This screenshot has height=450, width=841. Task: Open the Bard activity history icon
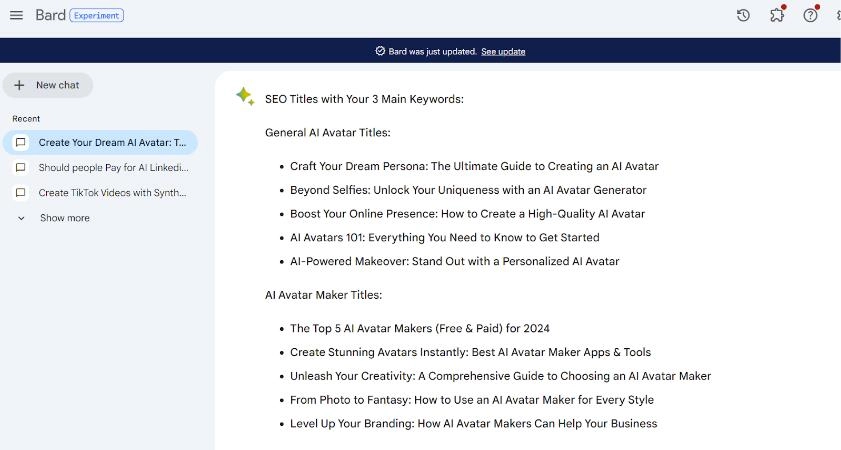(x=743, y=15)
